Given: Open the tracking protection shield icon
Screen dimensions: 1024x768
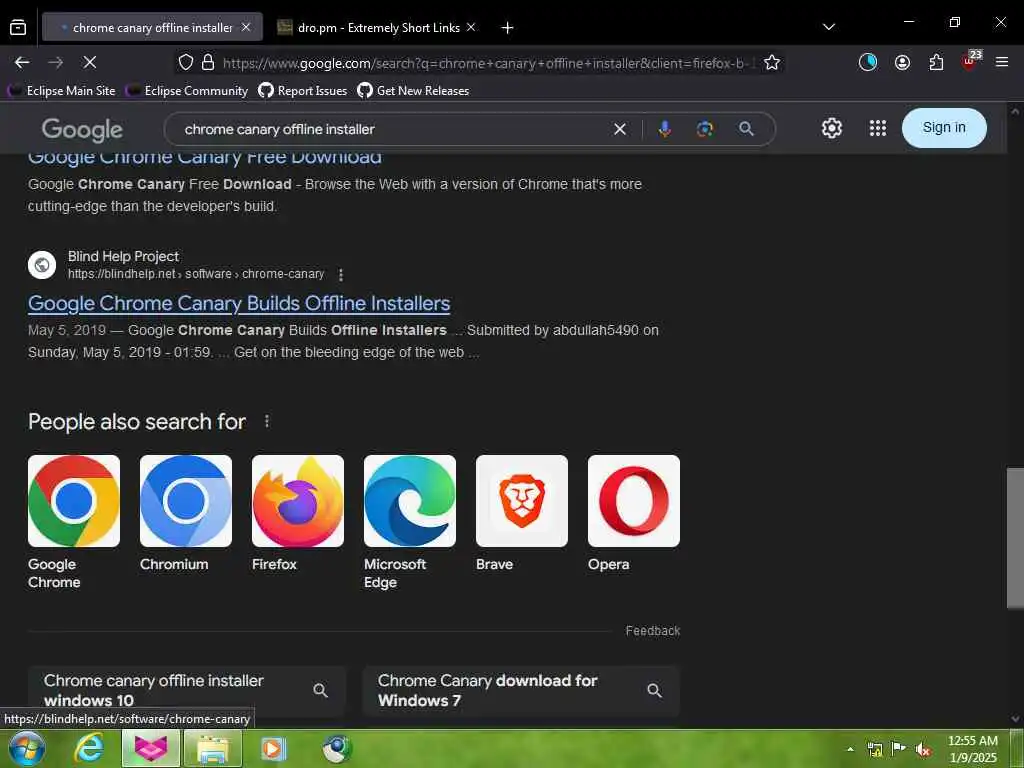Looking at the screenshot, I should click(x=186, y=63).
